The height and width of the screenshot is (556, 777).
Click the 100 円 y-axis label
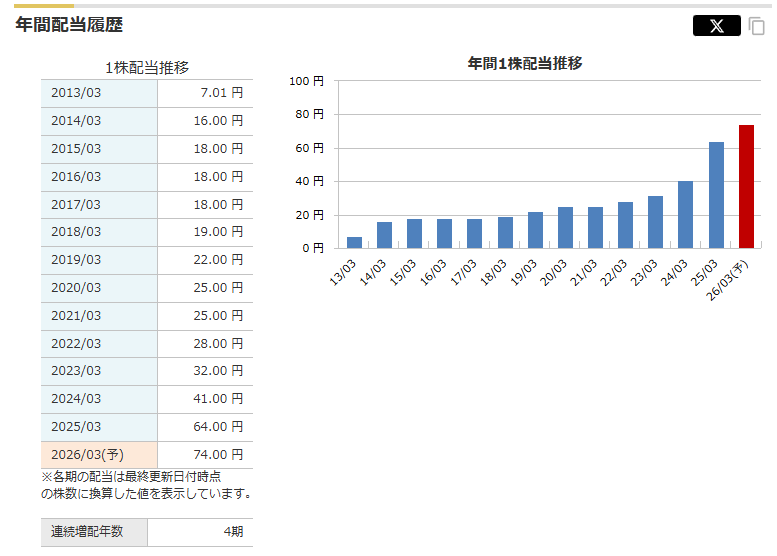click(306, 81)
